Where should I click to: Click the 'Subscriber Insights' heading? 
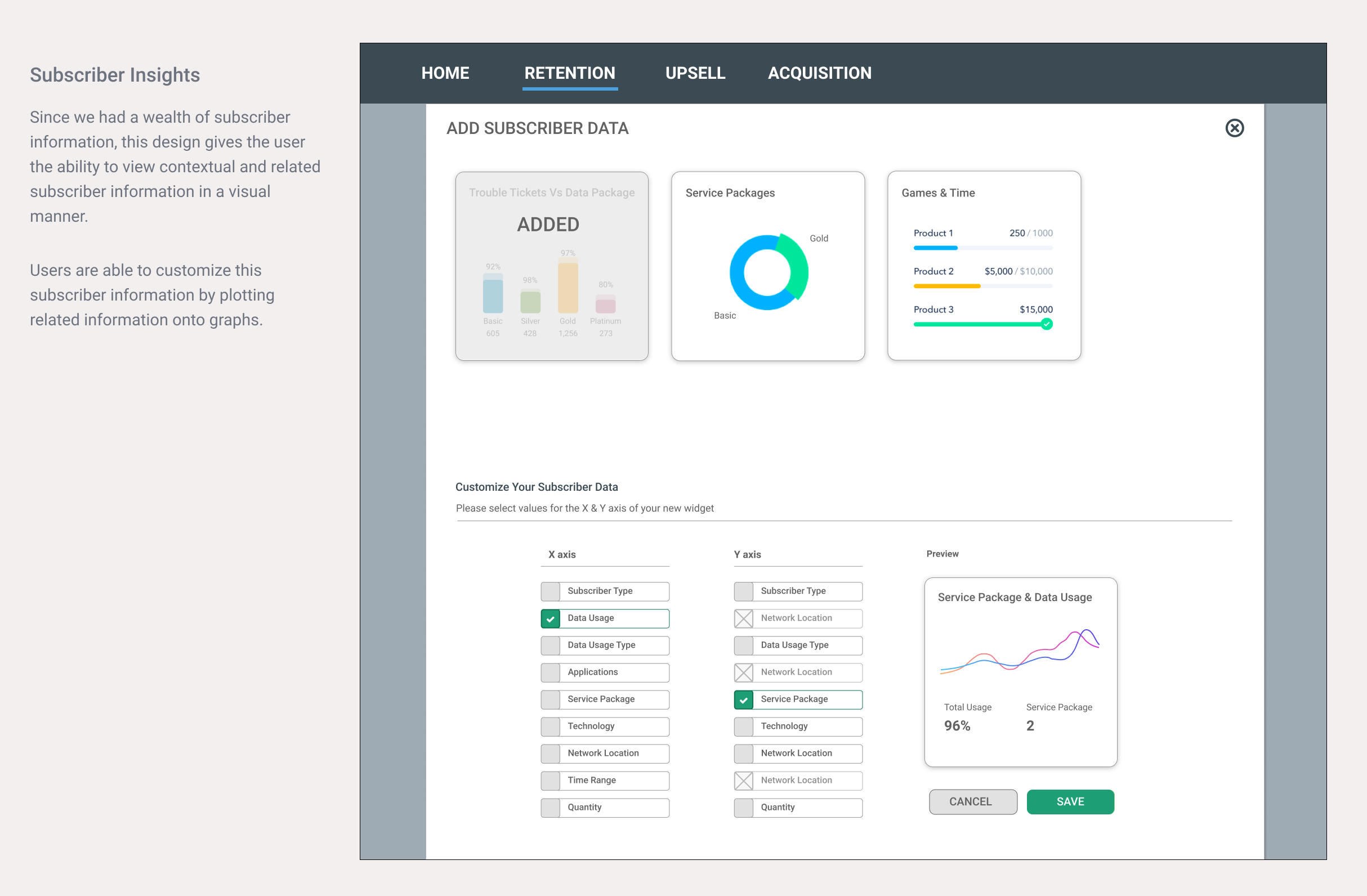(x=115, y=75)
